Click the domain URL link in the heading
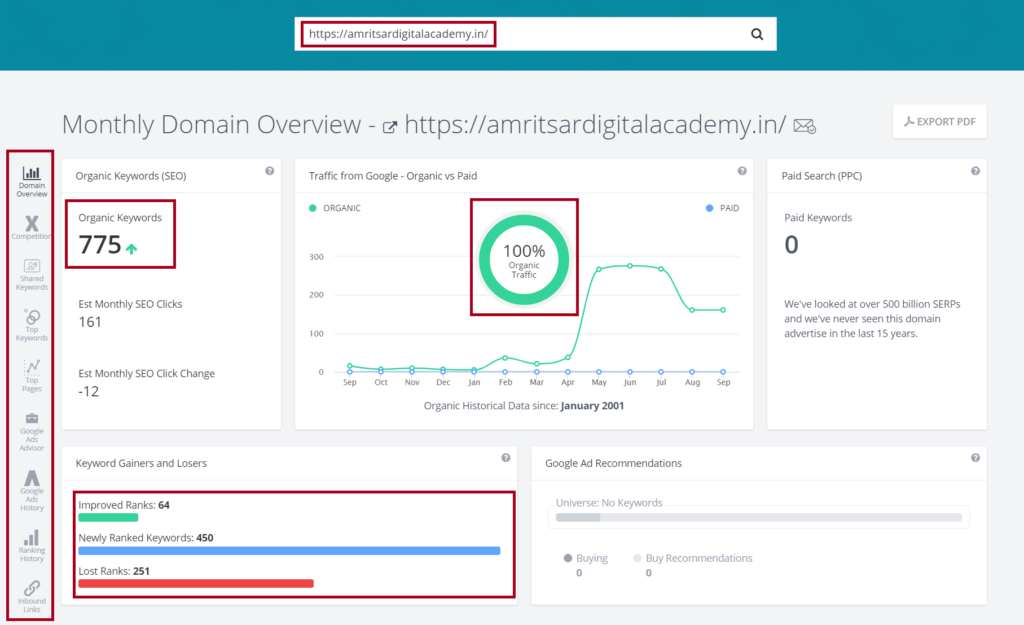The height and width of the screenshot is (625, 1024). pos(595,124)
